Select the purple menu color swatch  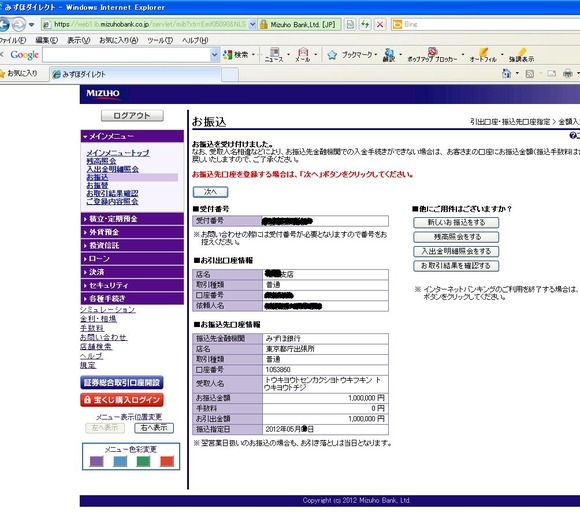[97, 461]
